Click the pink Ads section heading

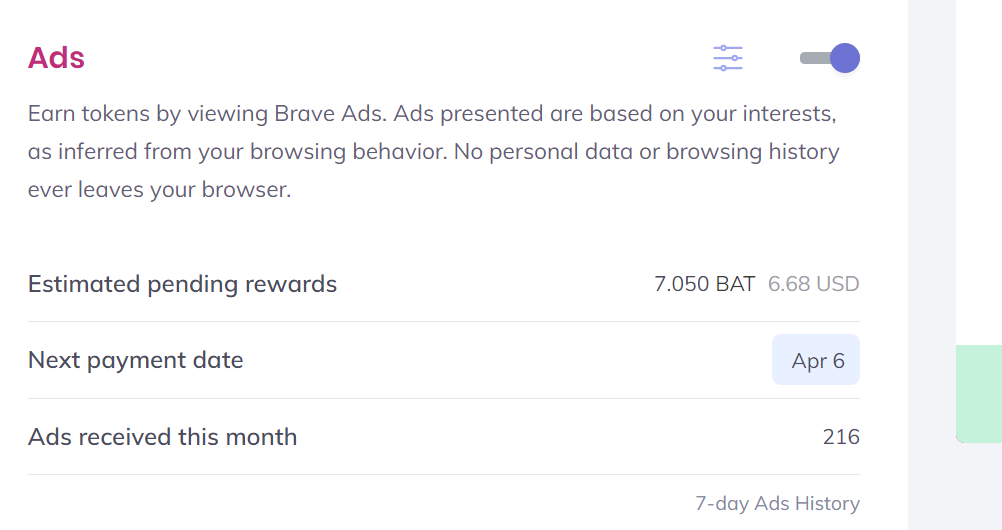point(56,58)
